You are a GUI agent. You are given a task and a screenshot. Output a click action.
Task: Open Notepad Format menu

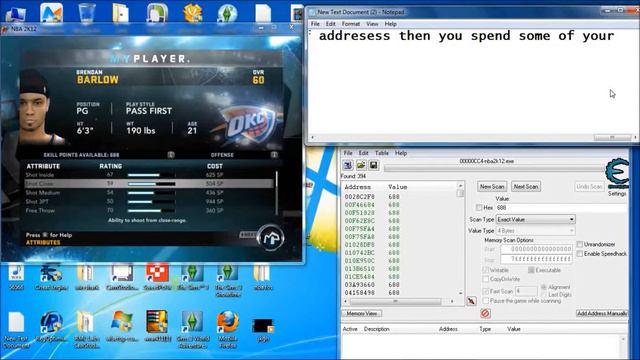(351, 24)
